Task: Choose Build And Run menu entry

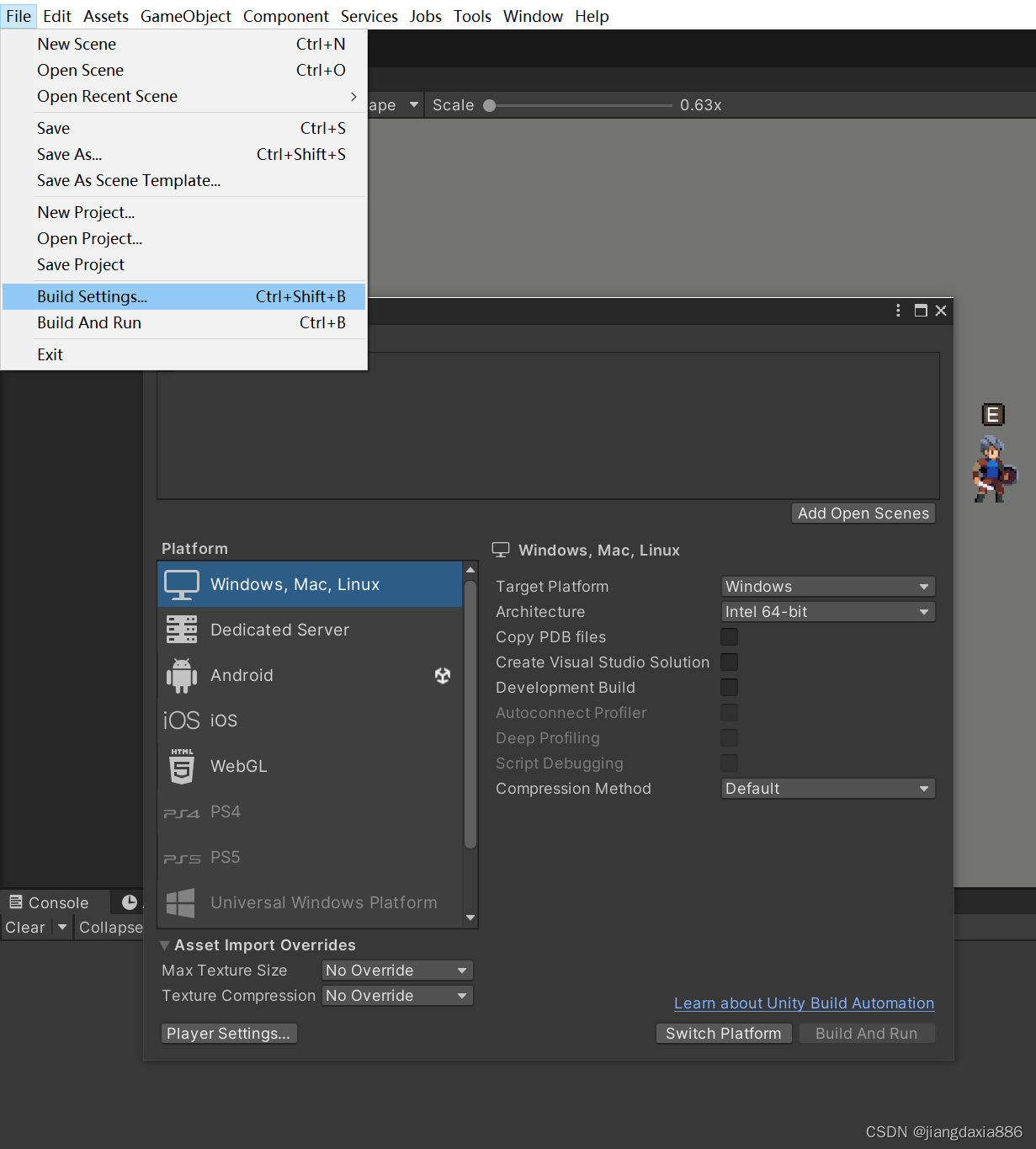Action: click(184, 322)
